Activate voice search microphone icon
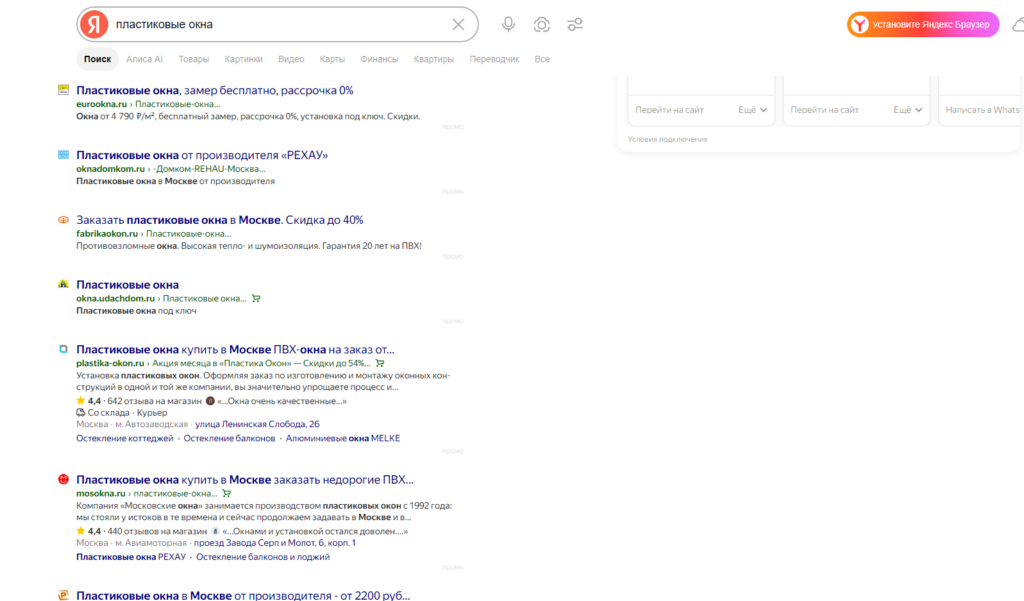The height and width of the screenshot is (601, 1024). point(508,25)
